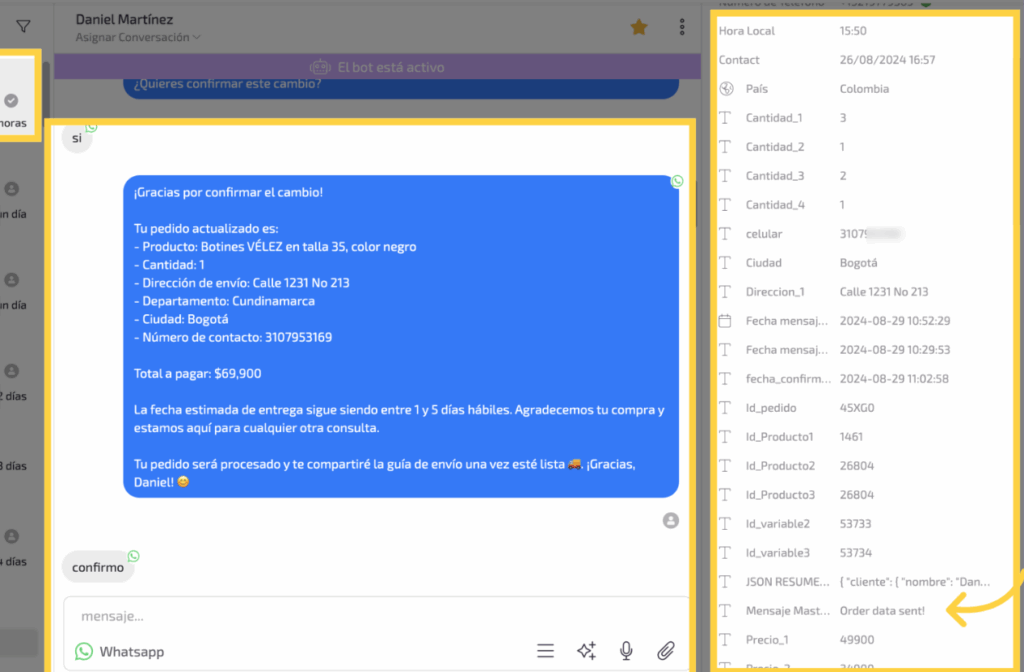This screenshot has height=672, width=1024.
Task: Select the Ciudad field showing Bogotá
Action: 858,263
